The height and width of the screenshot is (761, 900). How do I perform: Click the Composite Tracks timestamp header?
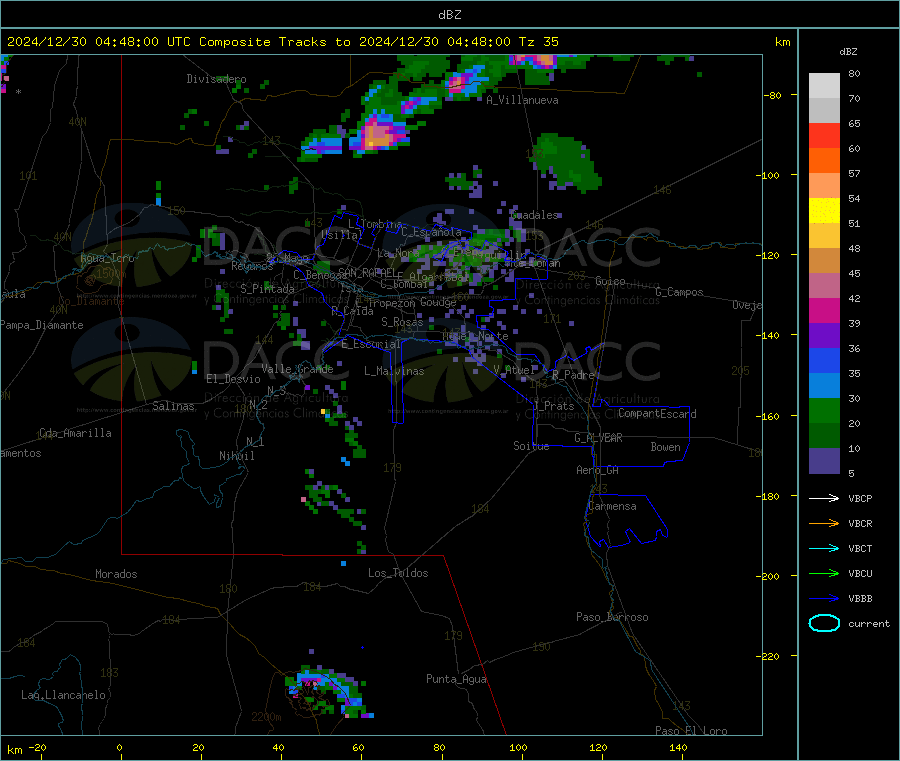(x=282, y=41)
